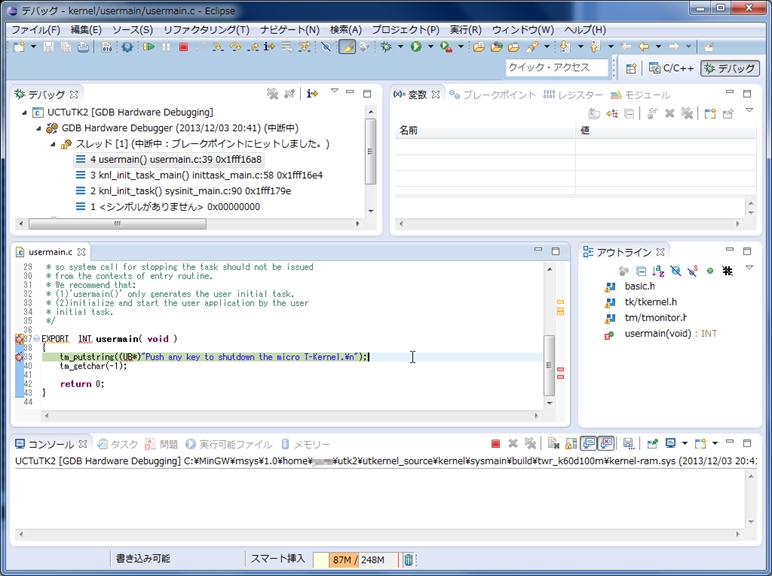Click the Step Return icon
This screenshot has width=772, height=576.
252,47
